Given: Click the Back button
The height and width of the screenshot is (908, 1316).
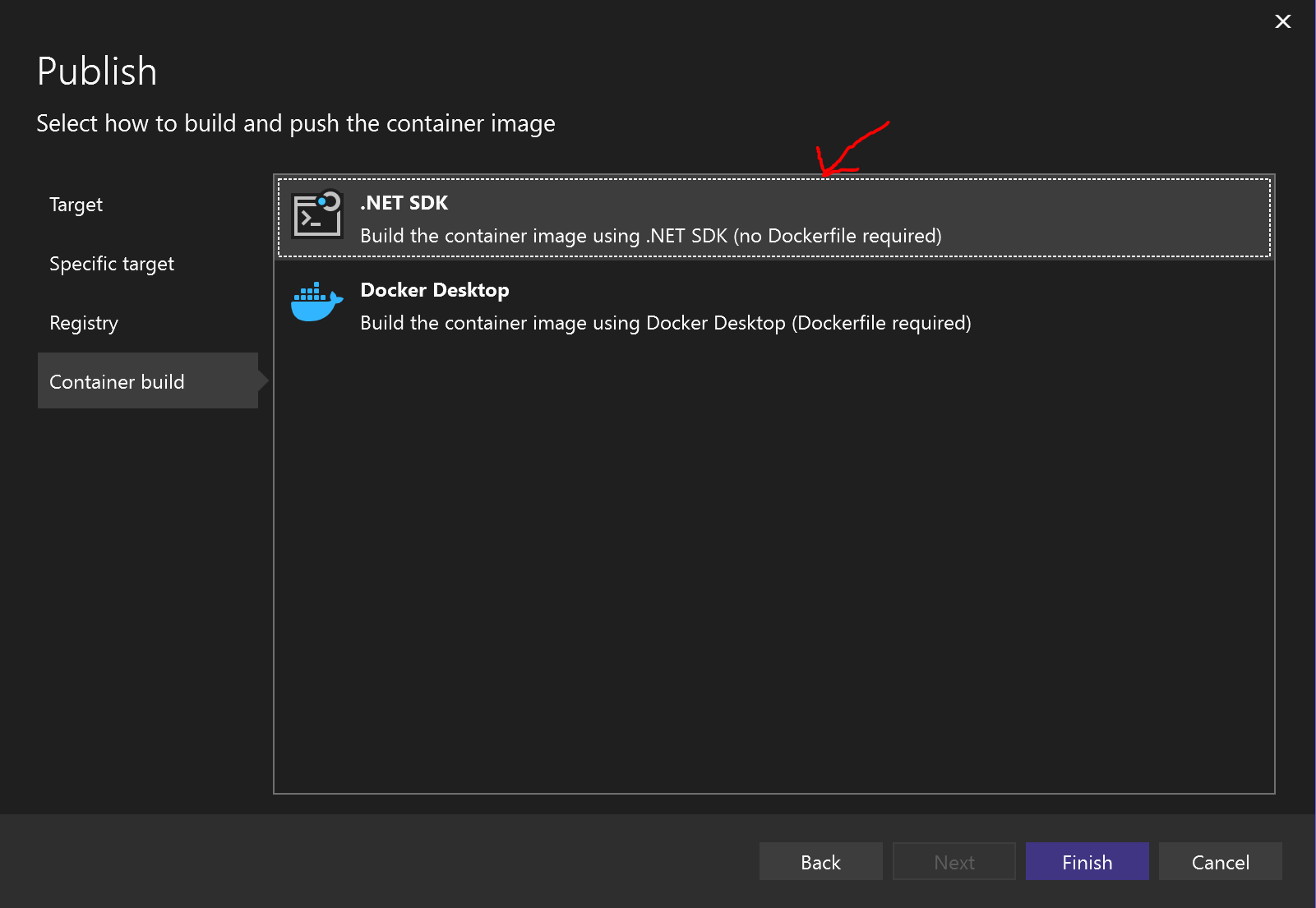Looking at the screenshot, I should (820, 861).
